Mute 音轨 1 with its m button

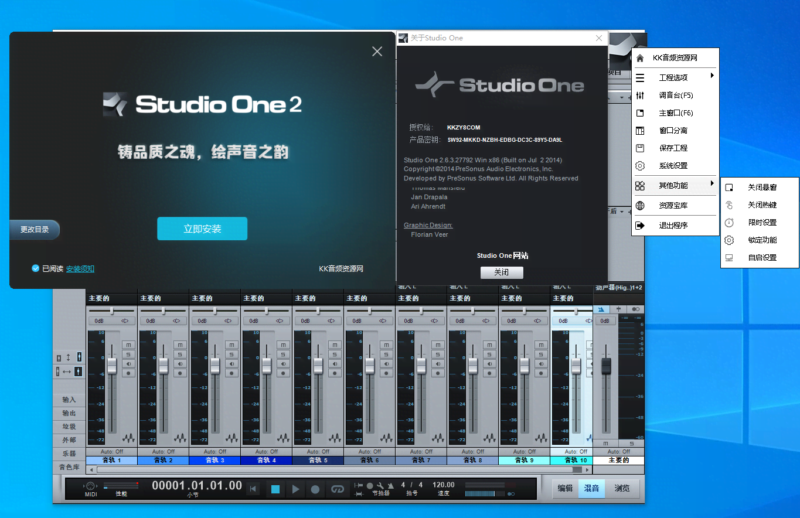[128, 345]
